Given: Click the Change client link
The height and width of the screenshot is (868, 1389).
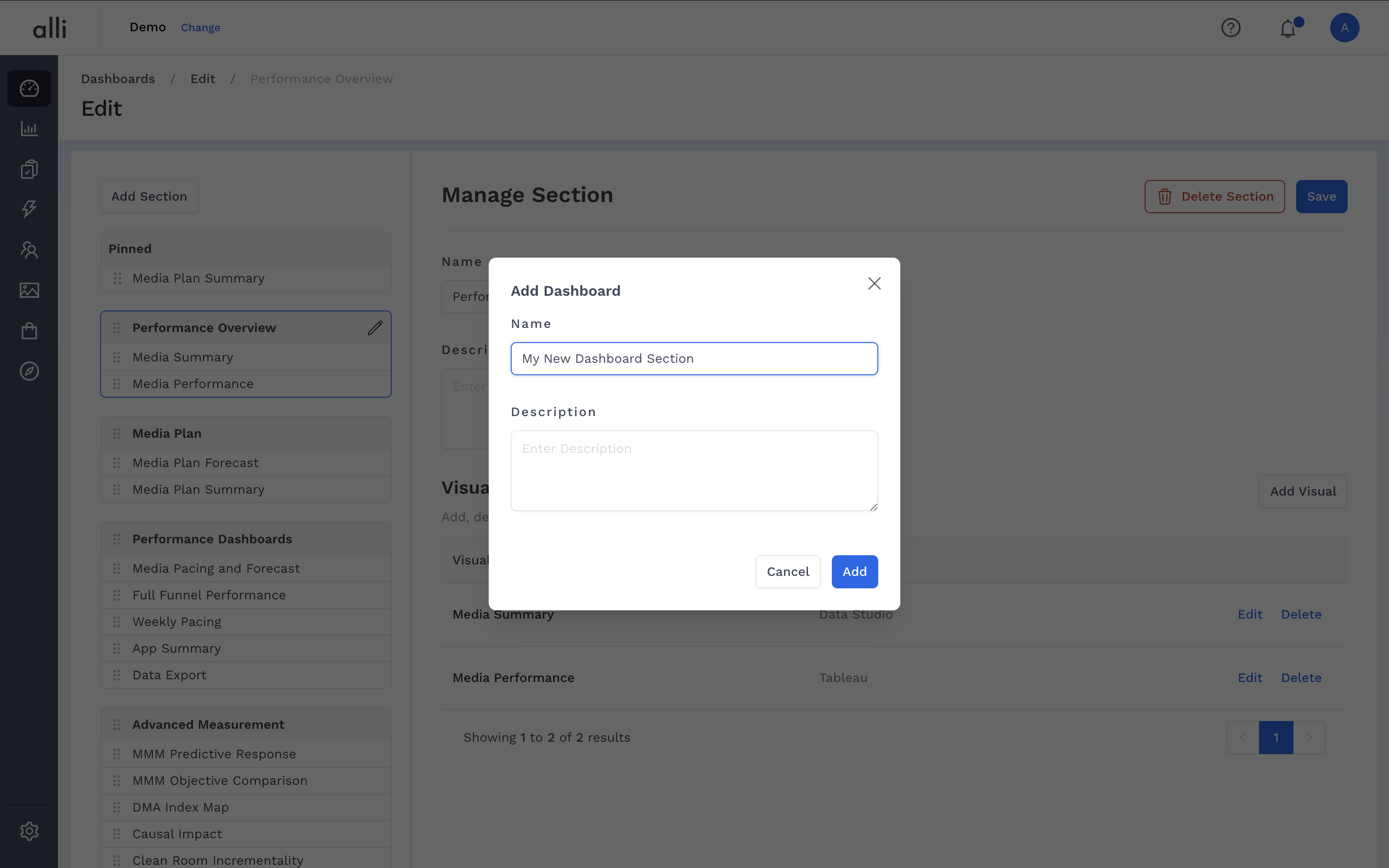Looking at the screenshot, I should (200, 28).
